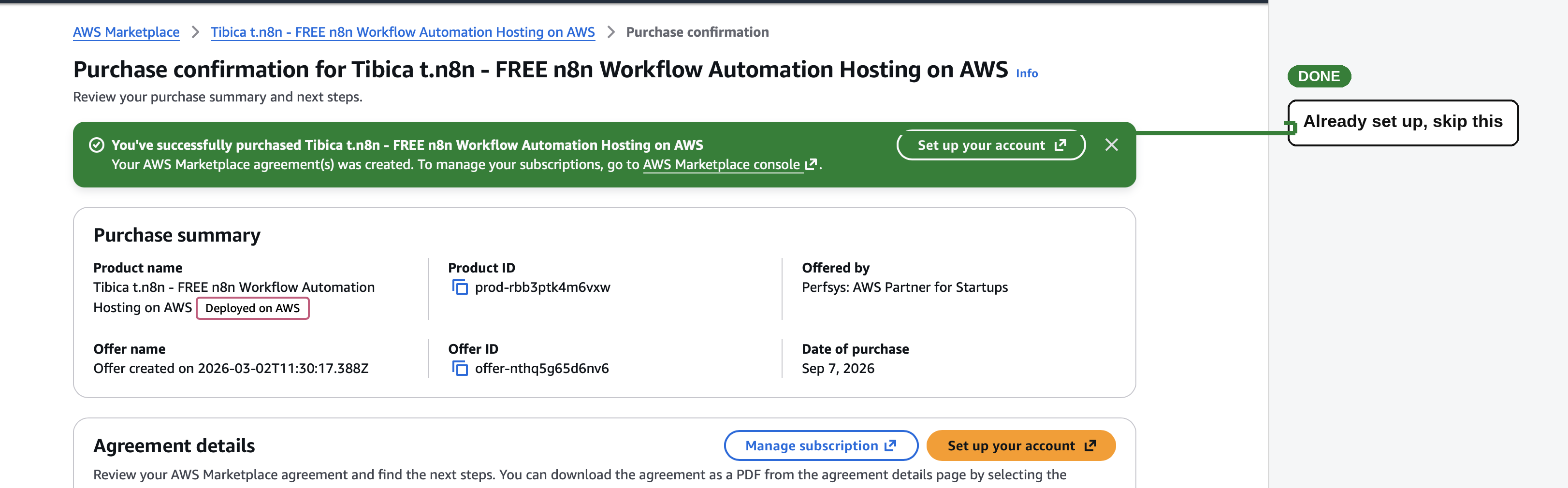Click the Offered by label
The width and height of the screenshot is (1568, 488).
(x=835, y=268)
